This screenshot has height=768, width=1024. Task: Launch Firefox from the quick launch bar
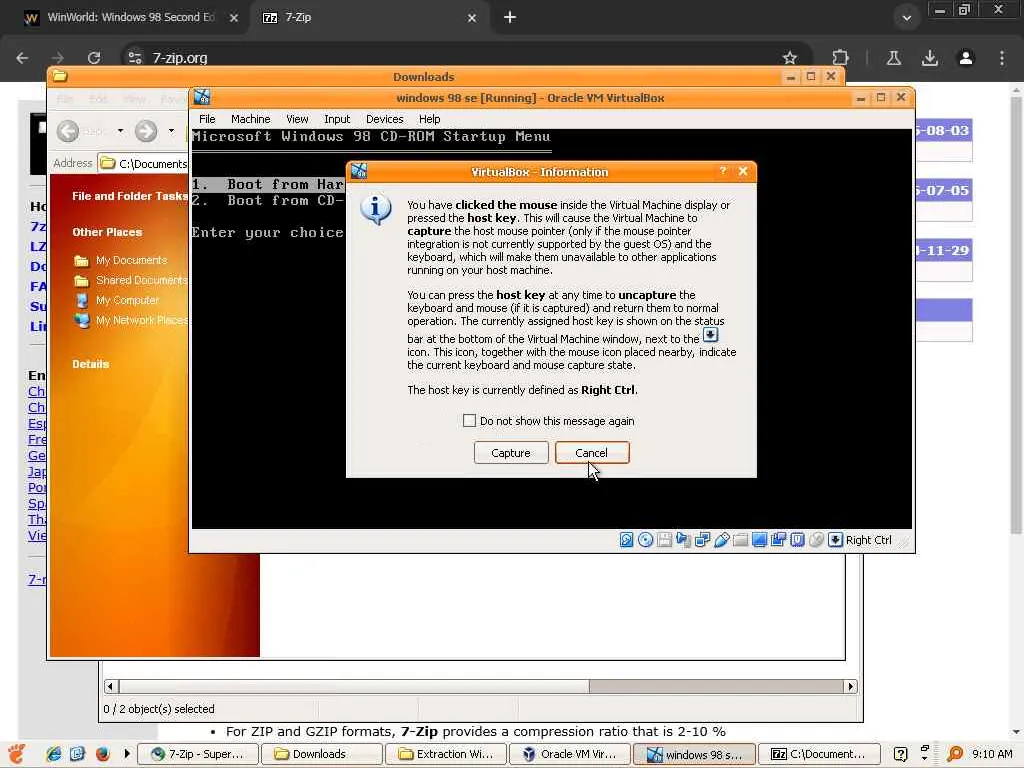103,754
